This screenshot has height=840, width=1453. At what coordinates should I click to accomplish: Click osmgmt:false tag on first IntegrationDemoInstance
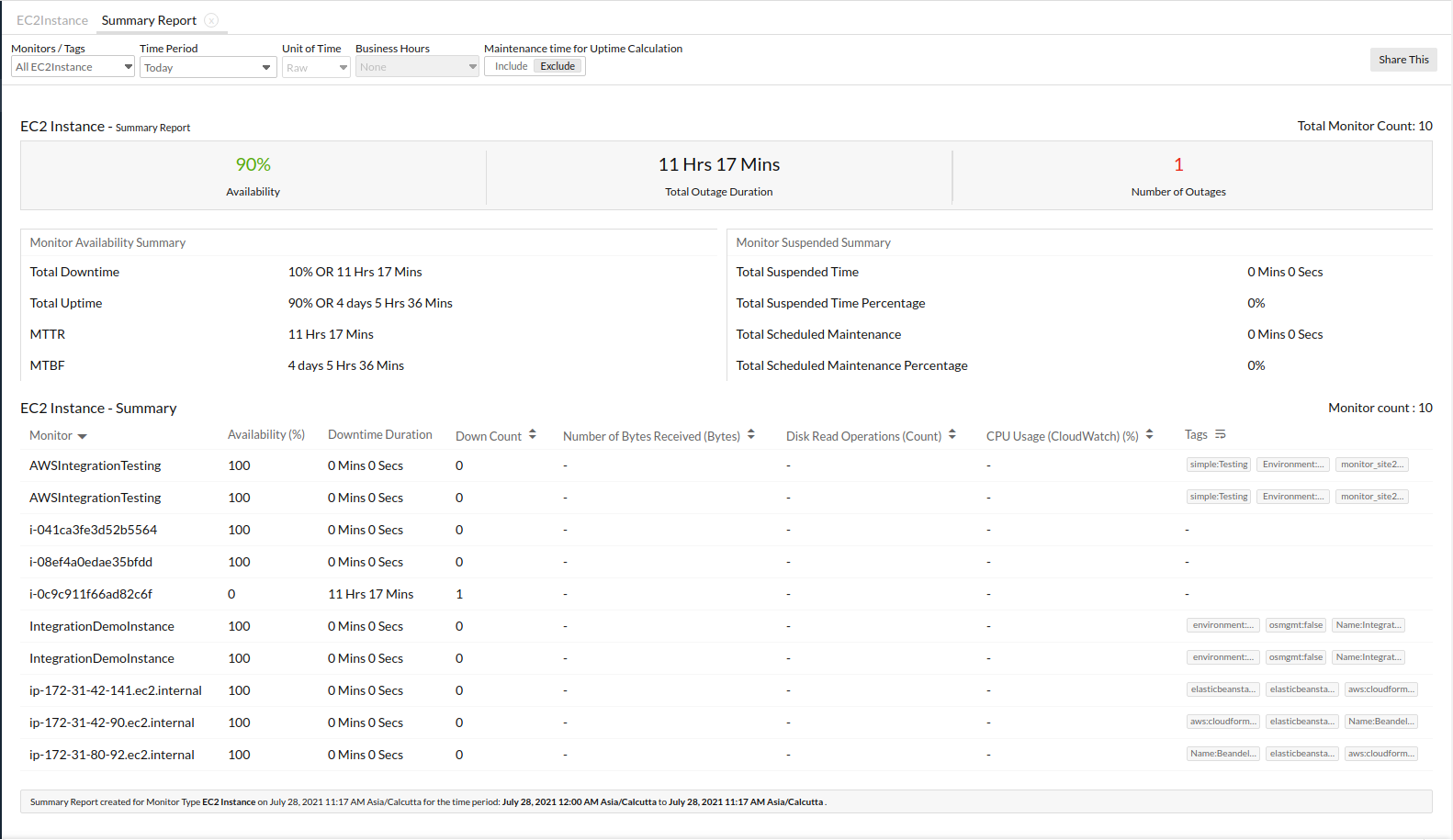(1296, 625)
